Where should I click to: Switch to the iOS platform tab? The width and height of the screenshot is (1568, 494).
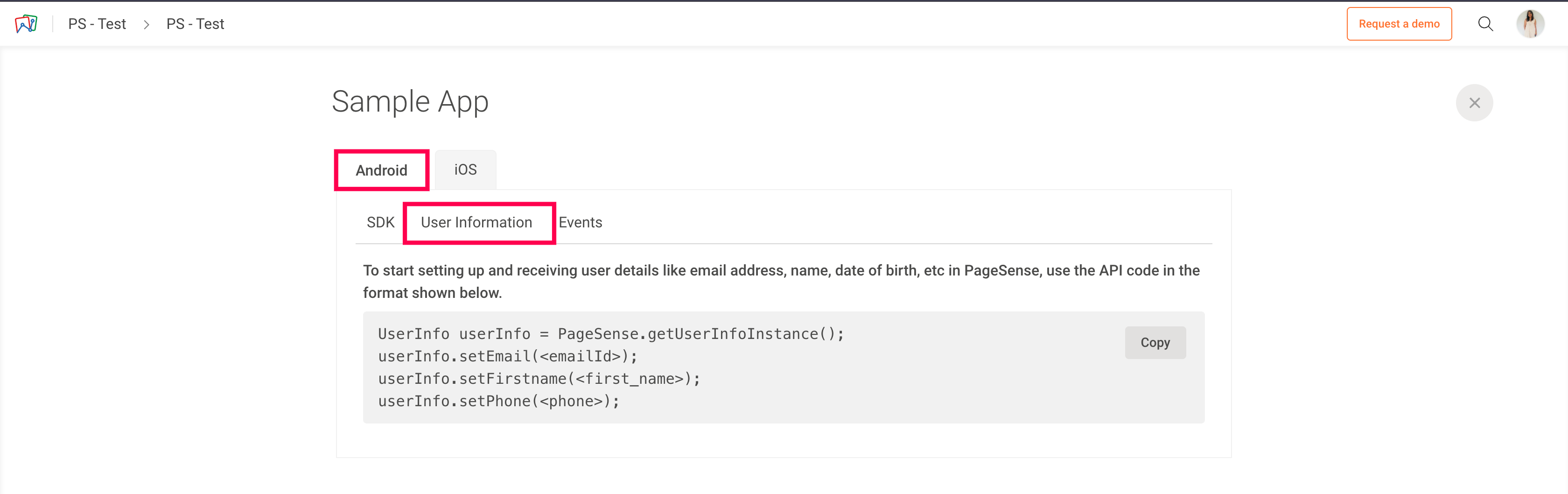(465, 169)
